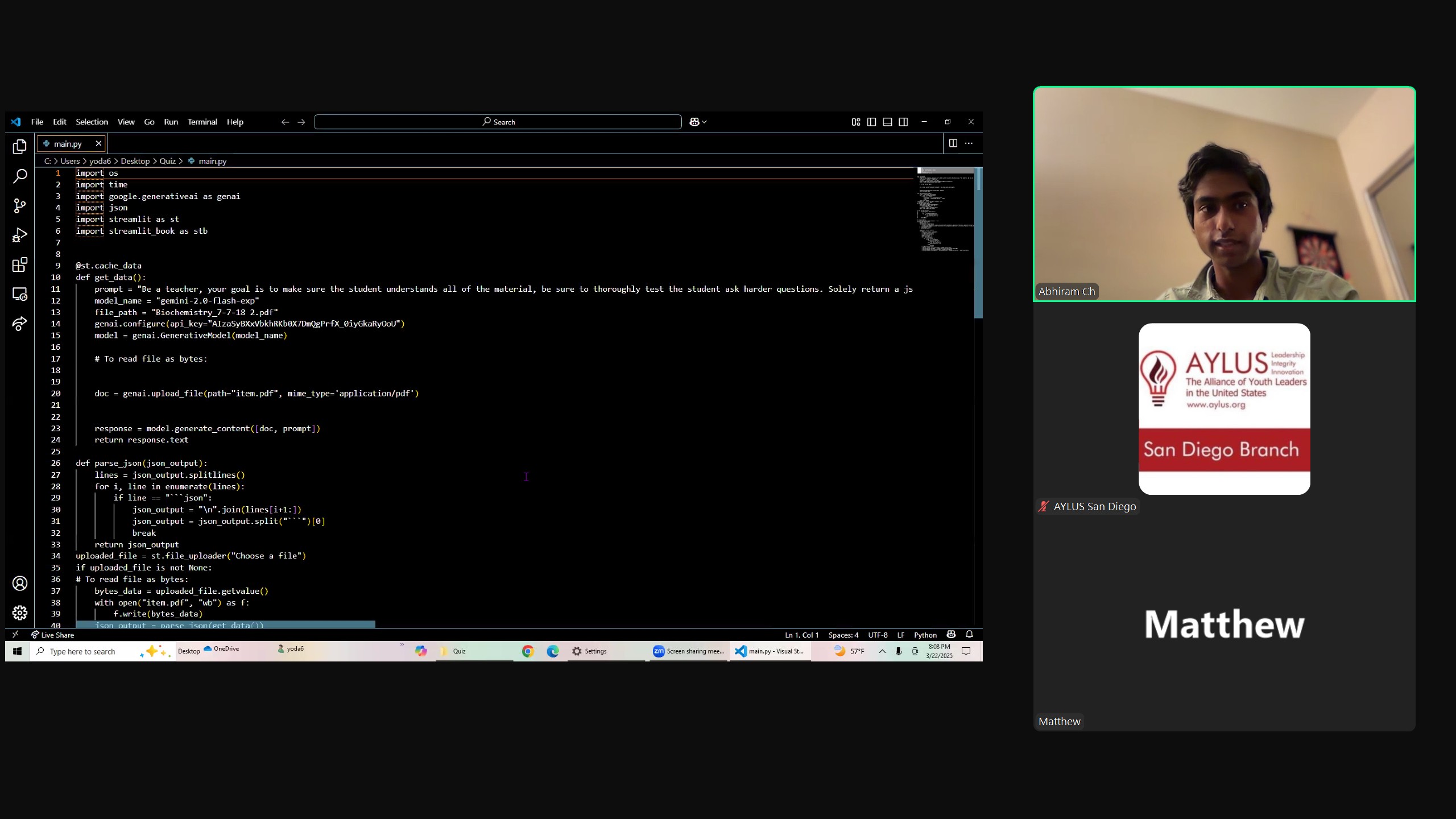Show hidden system tray icons
This screenshot has width=1456, height=819.
[x=882, y=651]
